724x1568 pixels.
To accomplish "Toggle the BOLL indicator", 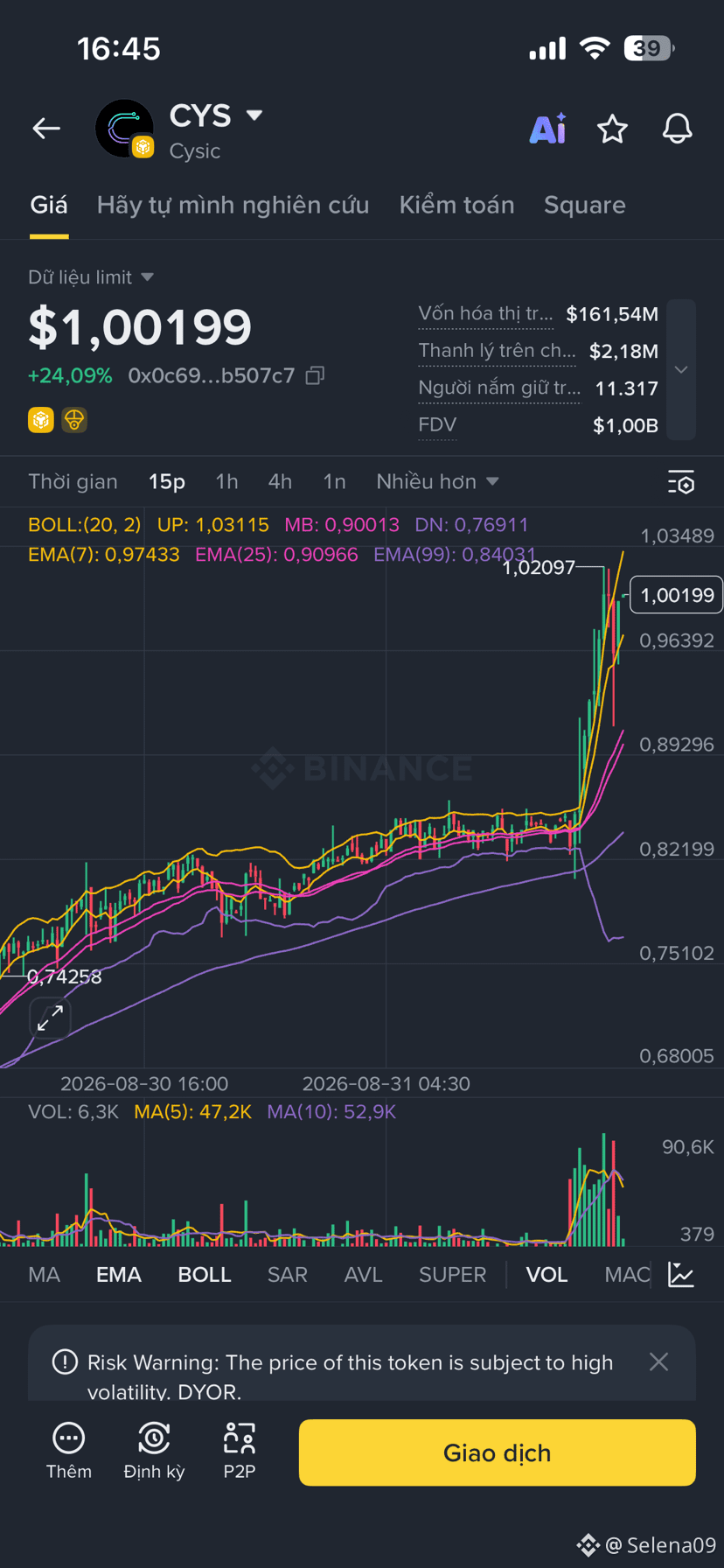I will click(205, 1275).
